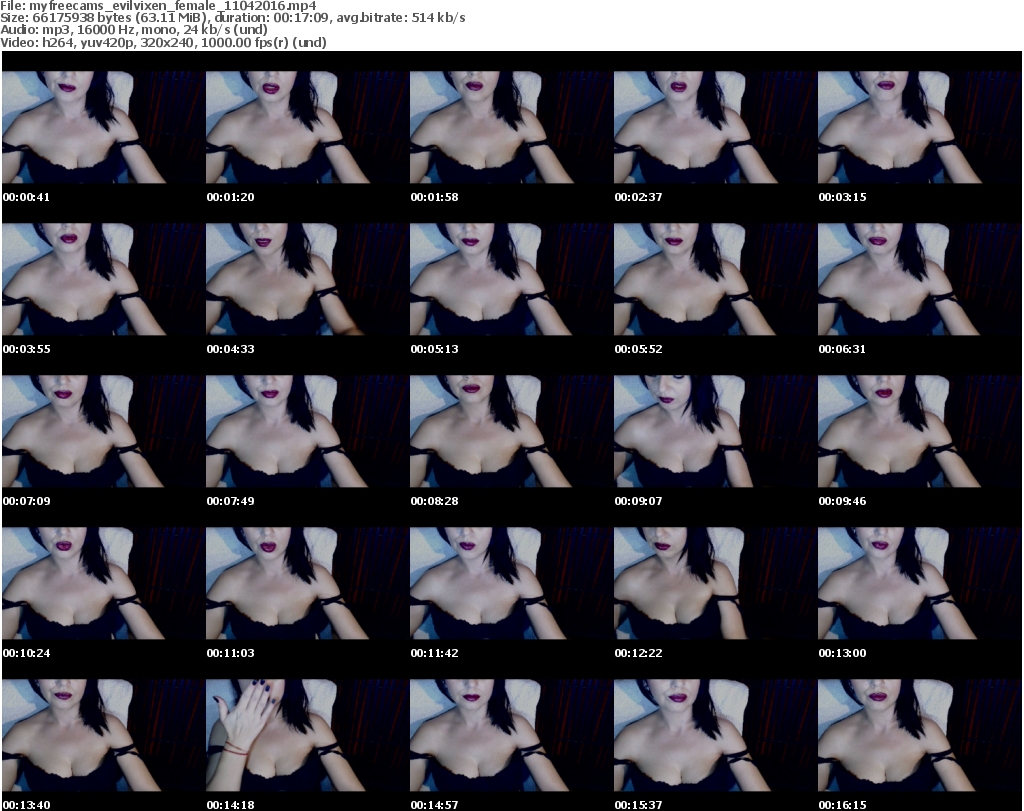
Task: Open the thumbnail frame above timestamp 00:14:57
Action: click(511, 736)
